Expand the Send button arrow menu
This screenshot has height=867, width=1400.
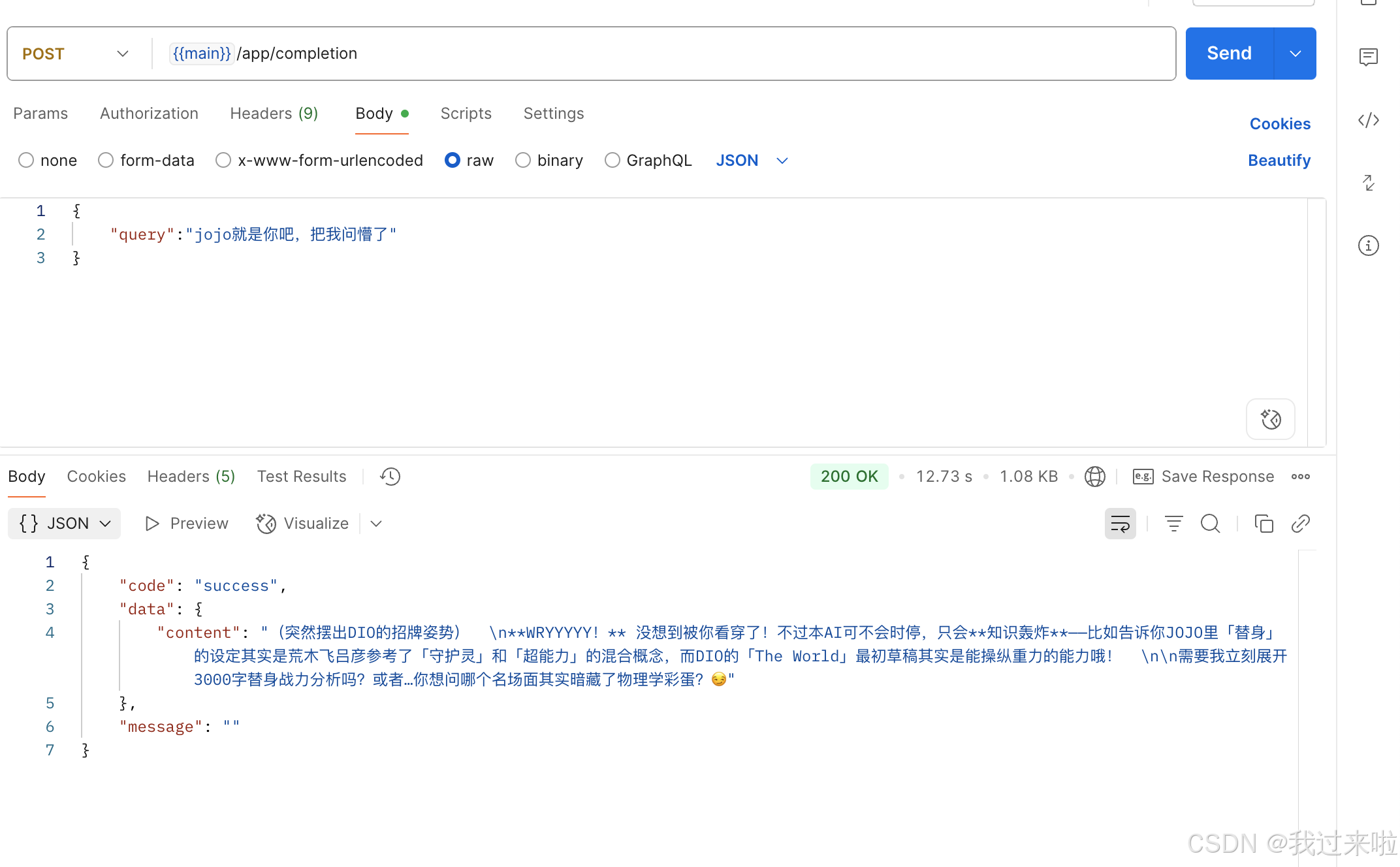[1295, 54]
